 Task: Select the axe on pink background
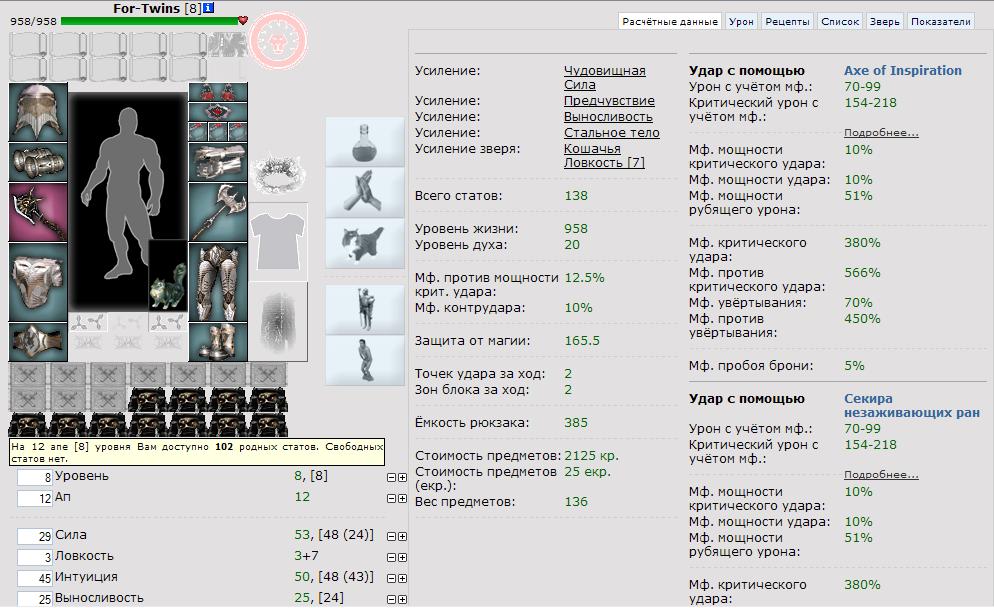pyautogui.click(x=38, y=212)
